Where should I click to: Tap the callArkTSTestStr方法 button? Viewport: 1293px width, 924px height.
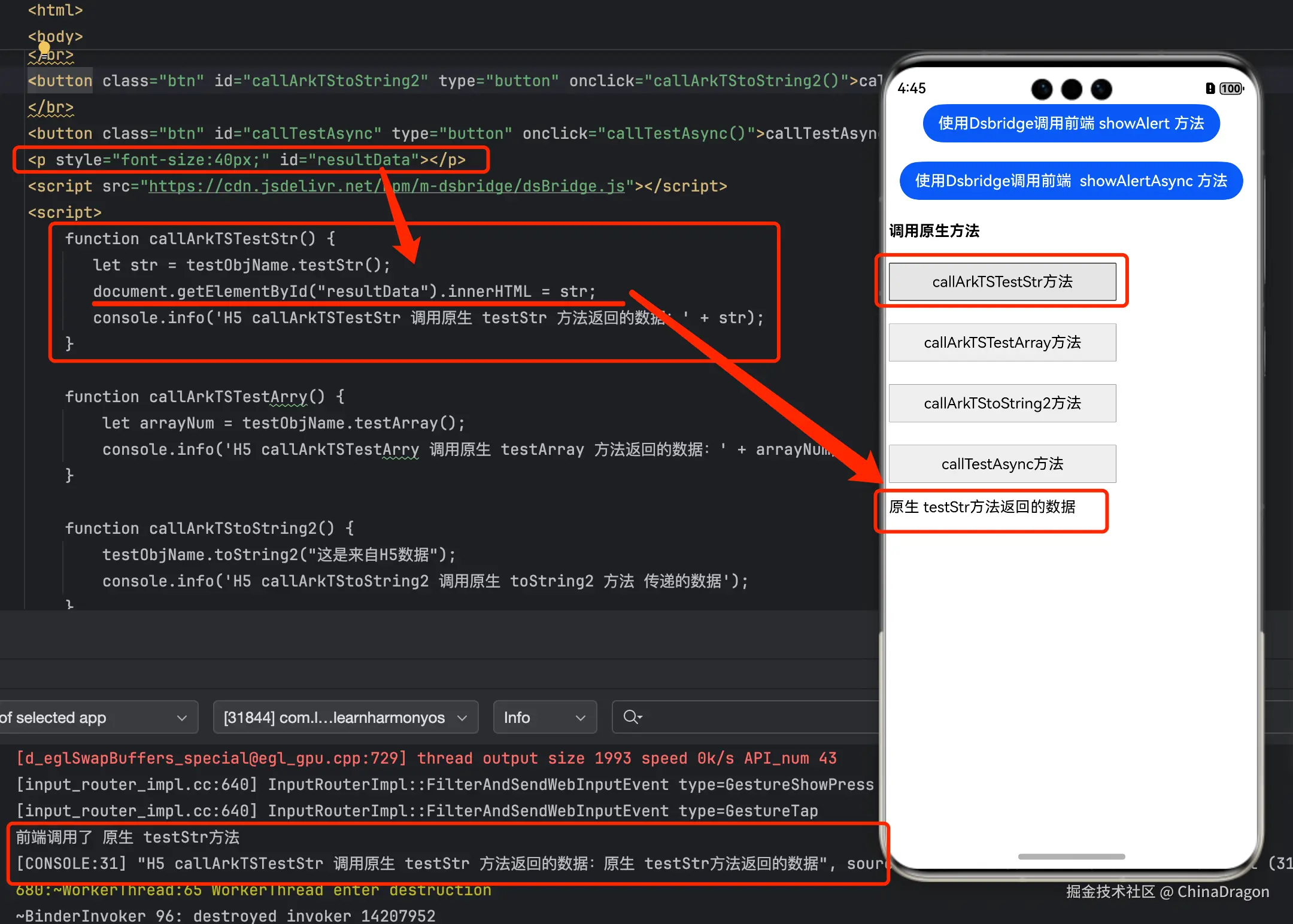click(1002, 281)
